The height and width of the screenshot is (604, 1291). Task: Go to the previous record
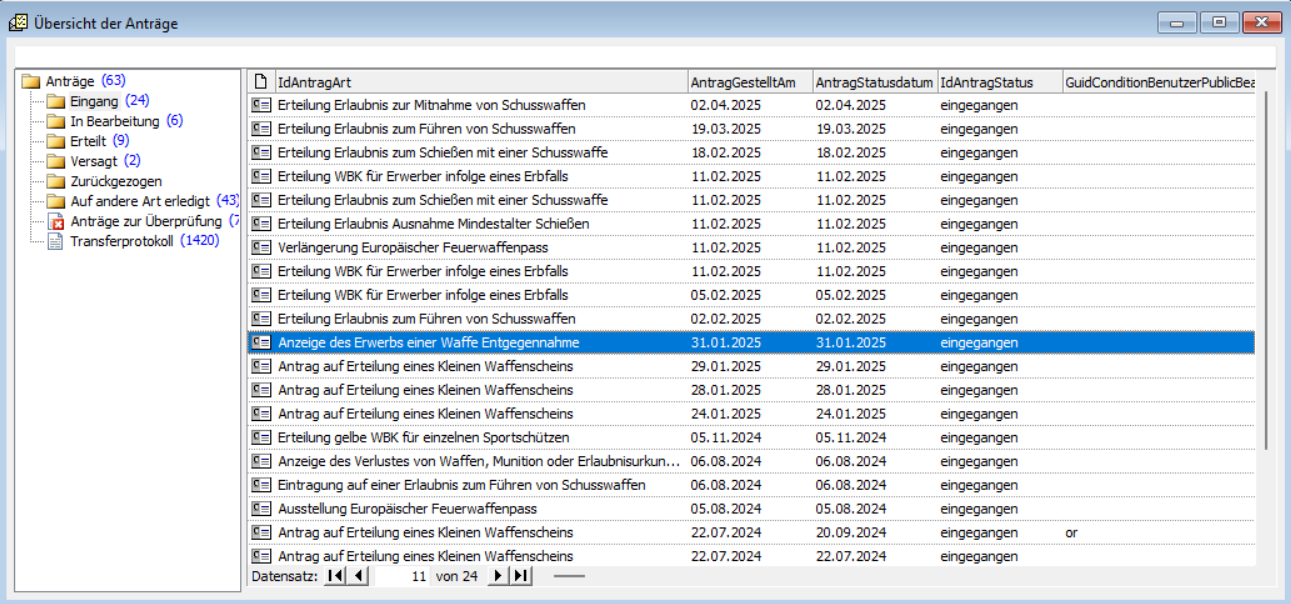click(358, 576)
